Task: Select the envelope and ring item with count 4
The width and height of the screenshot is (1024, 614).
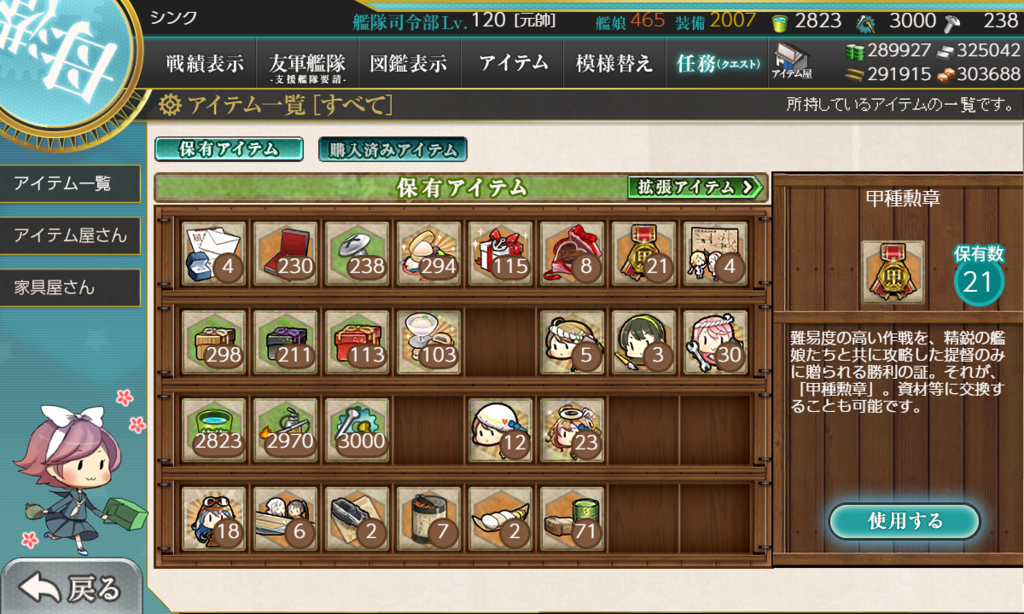Action: tap(214, 253)
